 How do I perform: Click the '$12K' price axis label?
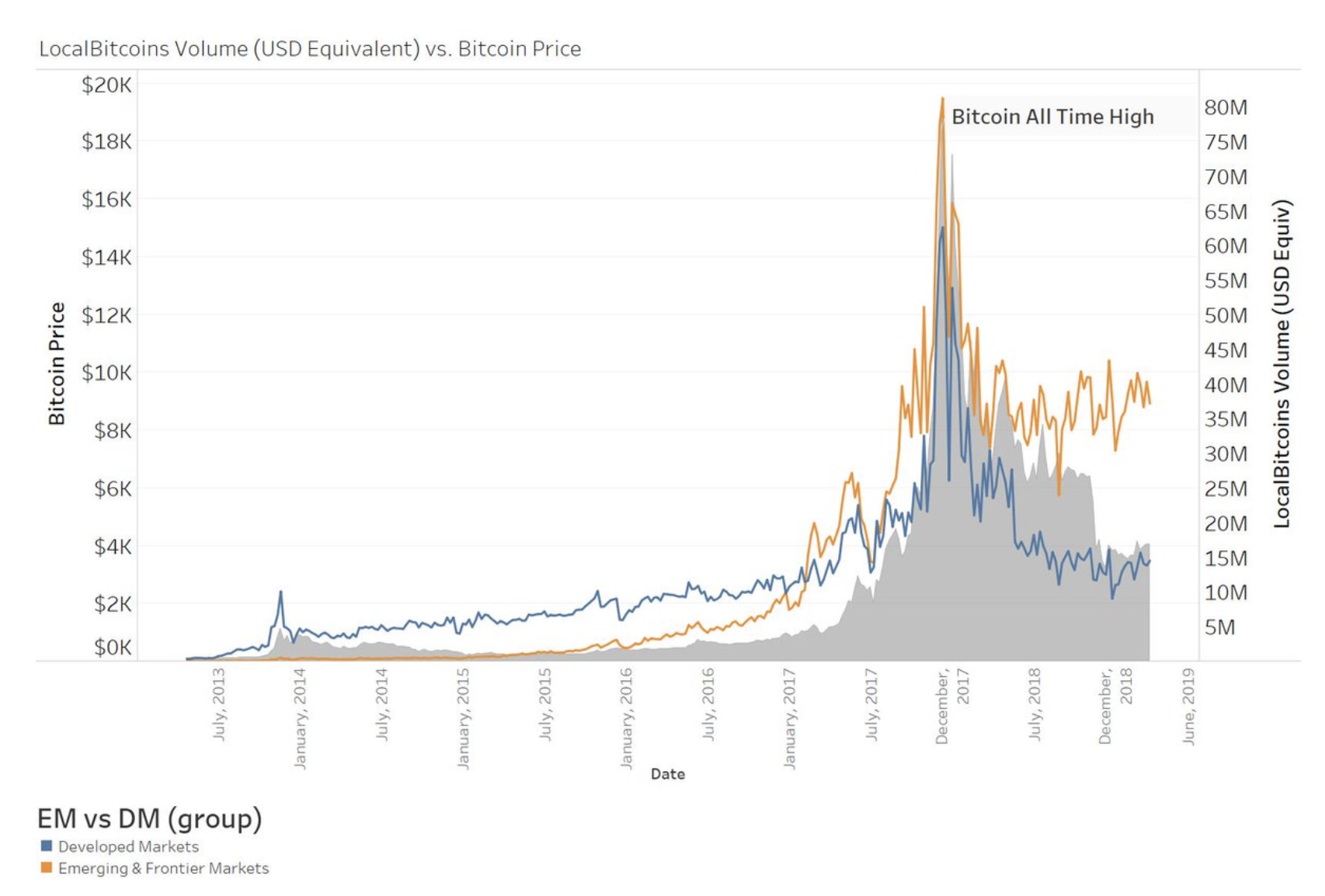pos(106,315)
